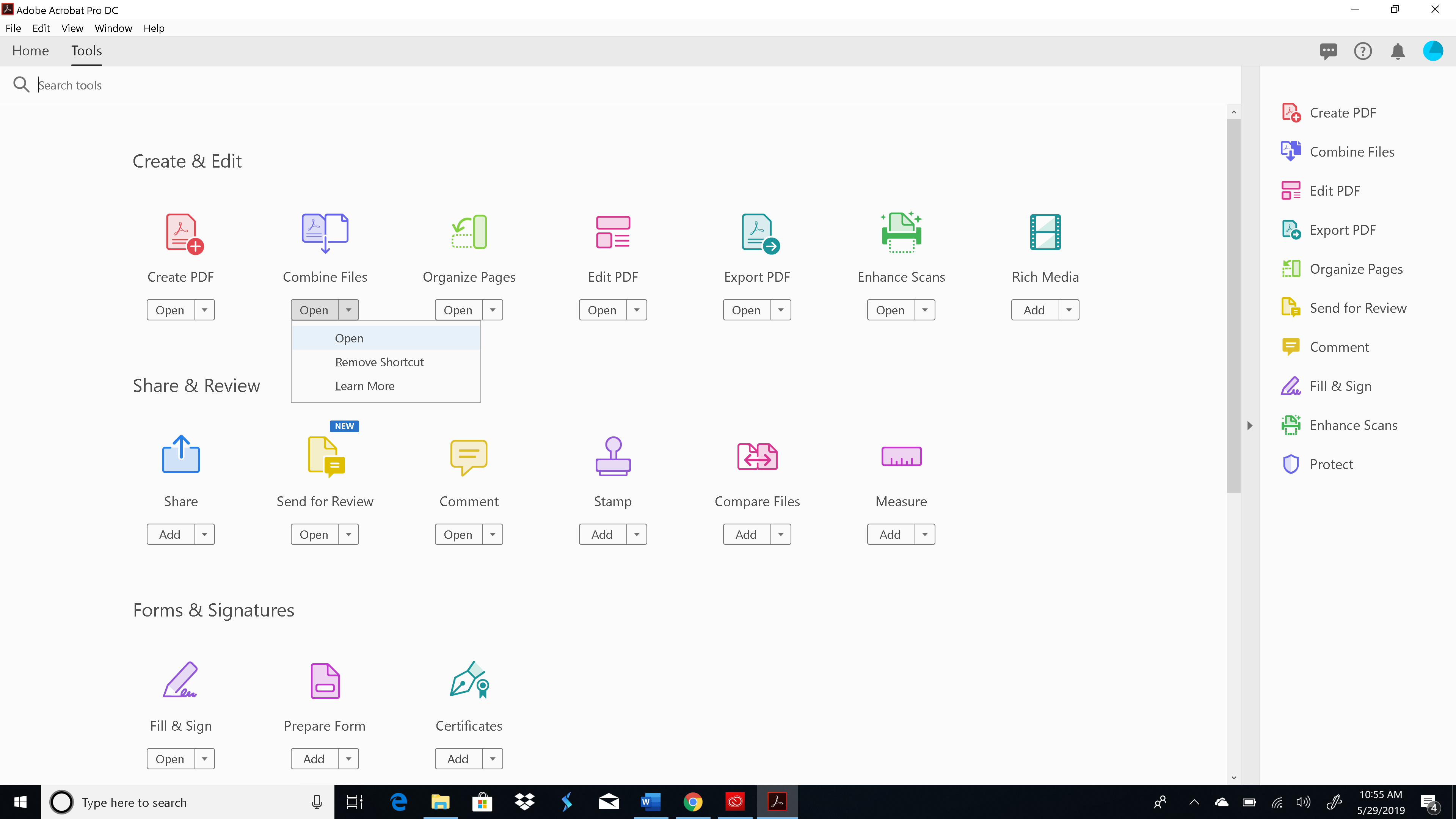Image resolution: width=1456 pixels, height=819 pixels.
Task: Expand the Comment tool dropdown arrow
Action: point(493,534)
